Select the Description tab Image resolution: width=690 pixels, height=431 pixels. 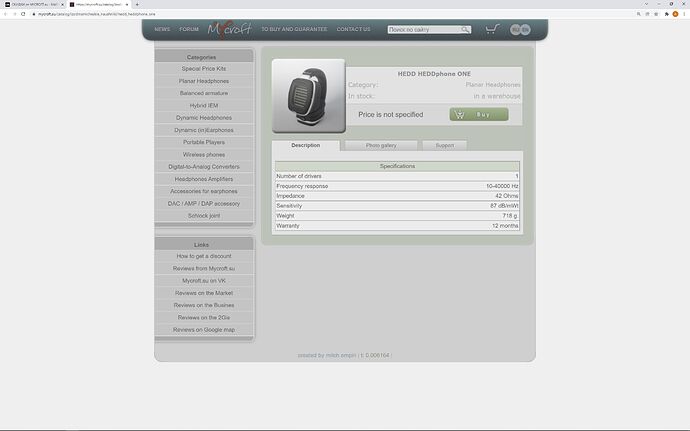[305, 145]
